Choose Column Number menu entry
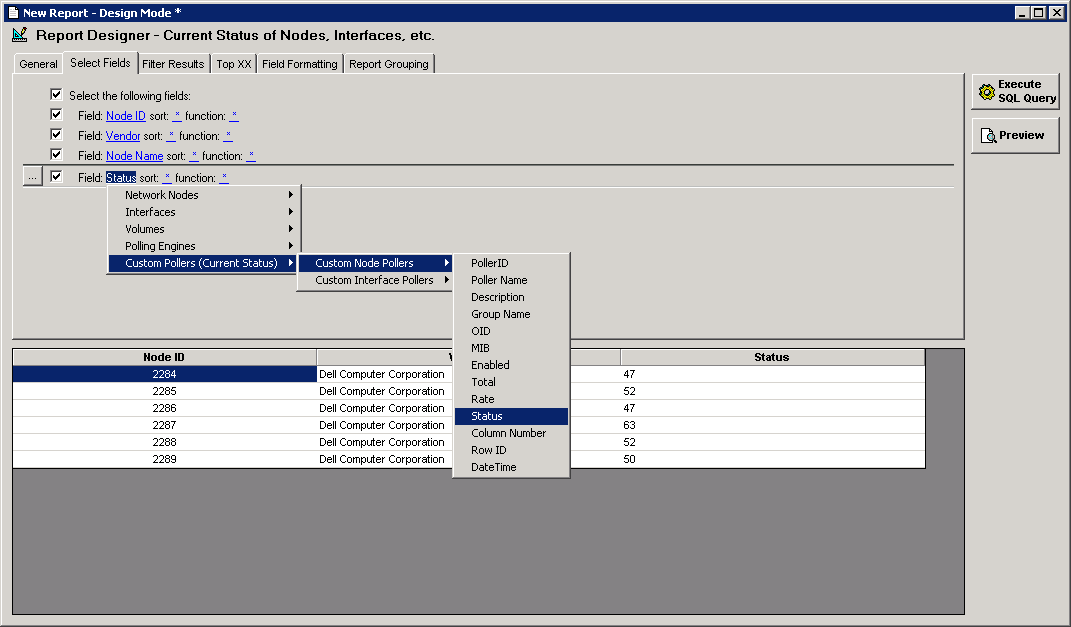The width and height of the screenshot is (1071, 627). (511, 433)
